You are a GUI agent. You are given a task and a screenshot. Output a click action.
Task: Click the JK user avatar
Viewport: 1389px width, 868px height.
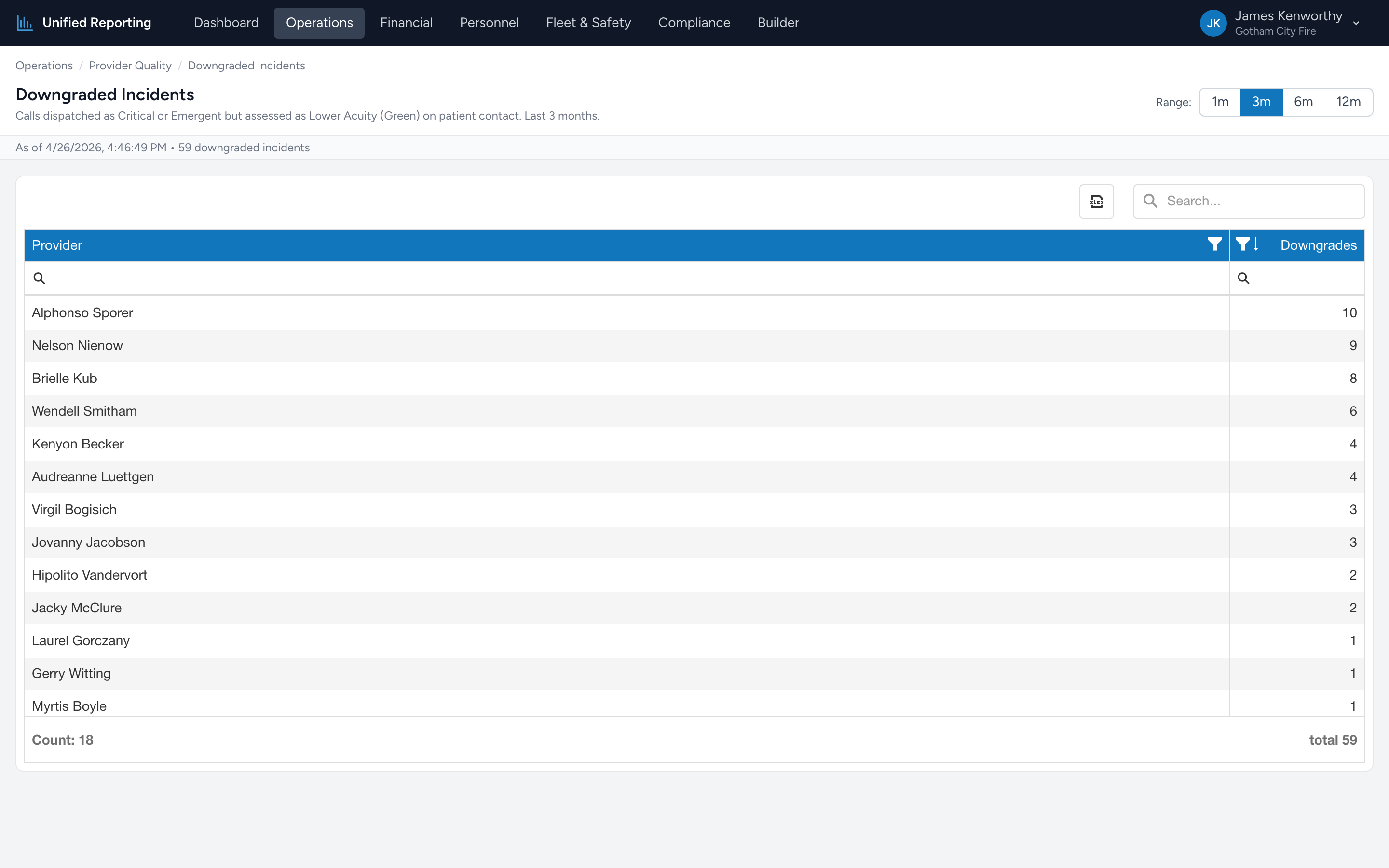click(1213, 23)
